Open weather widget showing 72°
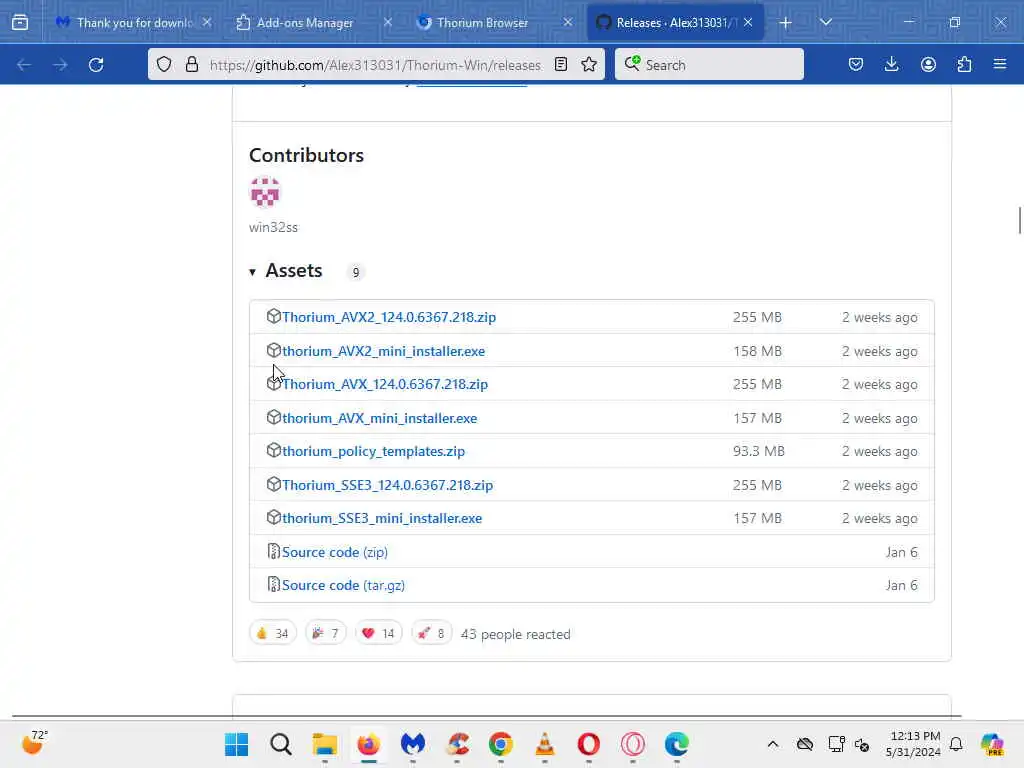The width and height of the screenshot is (1024, 768). [35, 743]
